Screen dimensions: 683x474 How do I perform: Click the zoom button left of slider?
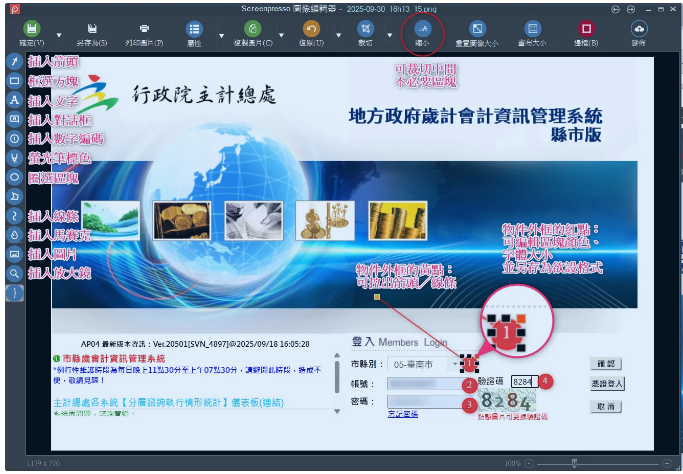coord(528,463)
